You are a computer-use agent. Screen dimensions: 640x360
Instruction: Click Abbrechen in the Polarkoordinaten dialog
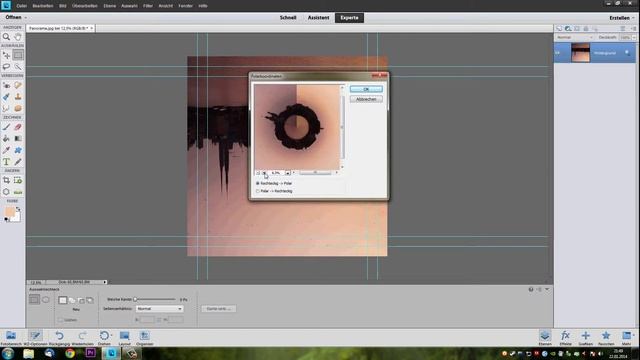point(366,99)
